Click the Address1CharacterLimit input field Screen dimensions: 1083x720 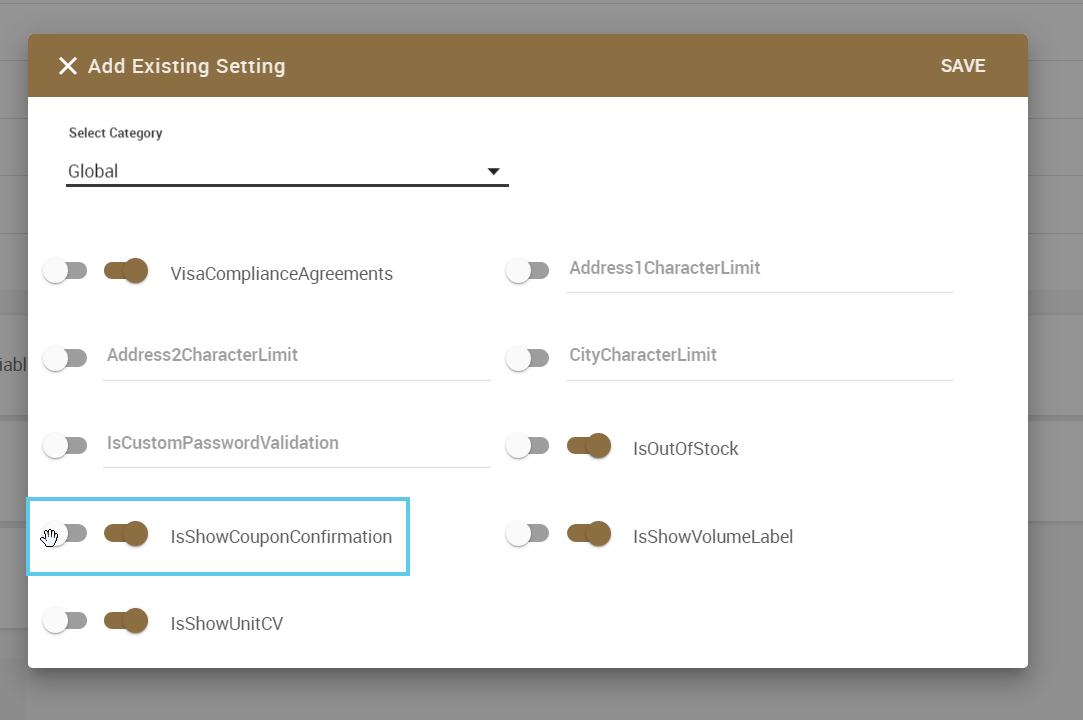[x=758, y=269]
